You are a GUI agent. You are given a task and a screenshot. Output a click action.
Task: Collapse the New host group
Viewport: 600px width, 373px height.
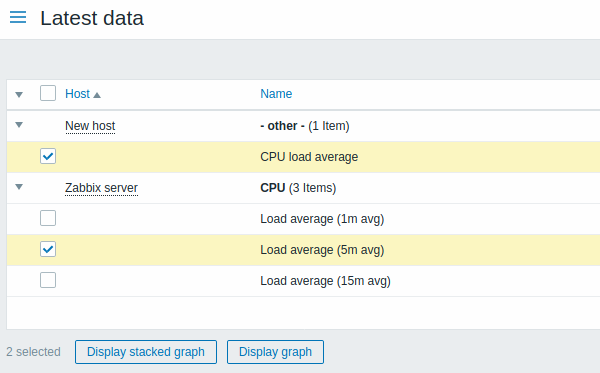tap(19, 125)
